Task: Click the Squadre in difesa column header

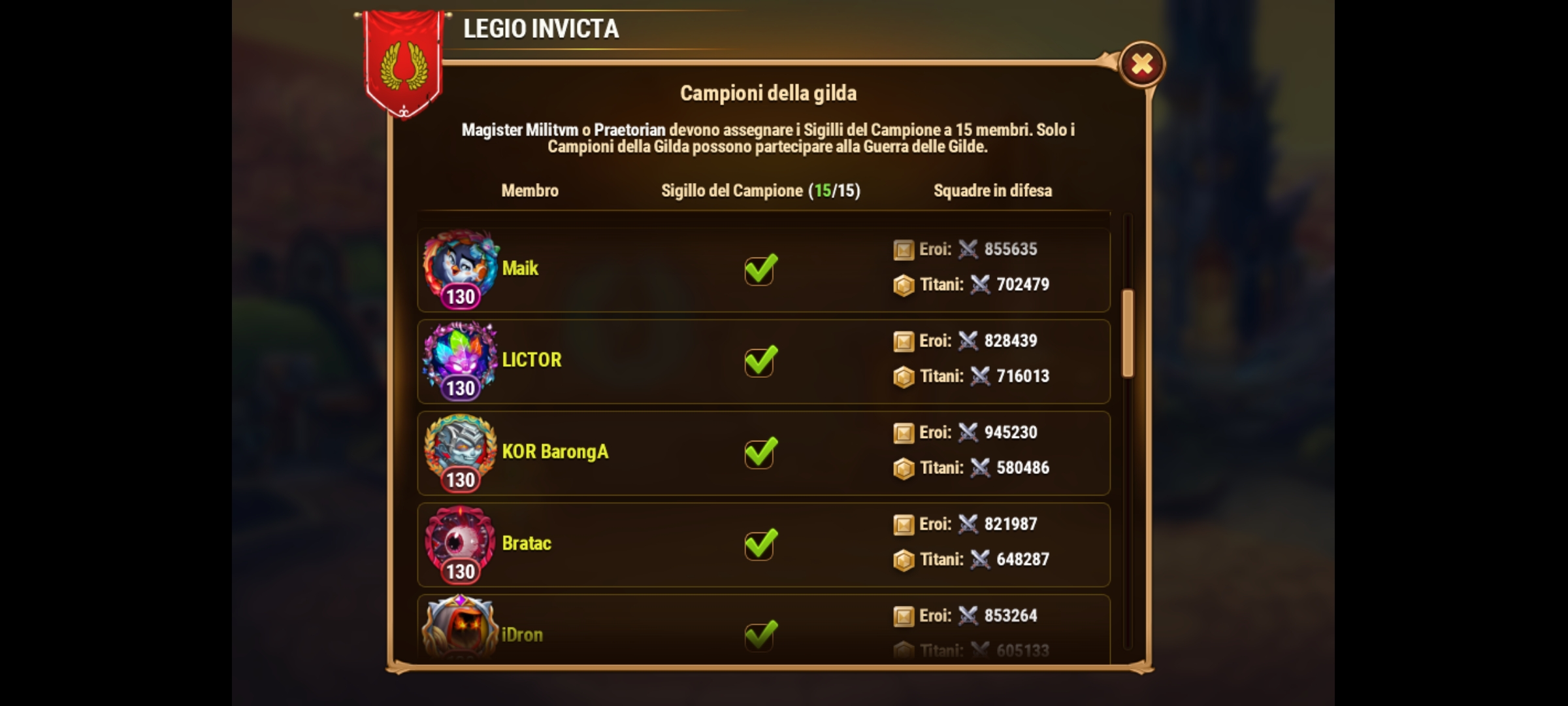Action: pyautogui.click(x=992, y=190)
